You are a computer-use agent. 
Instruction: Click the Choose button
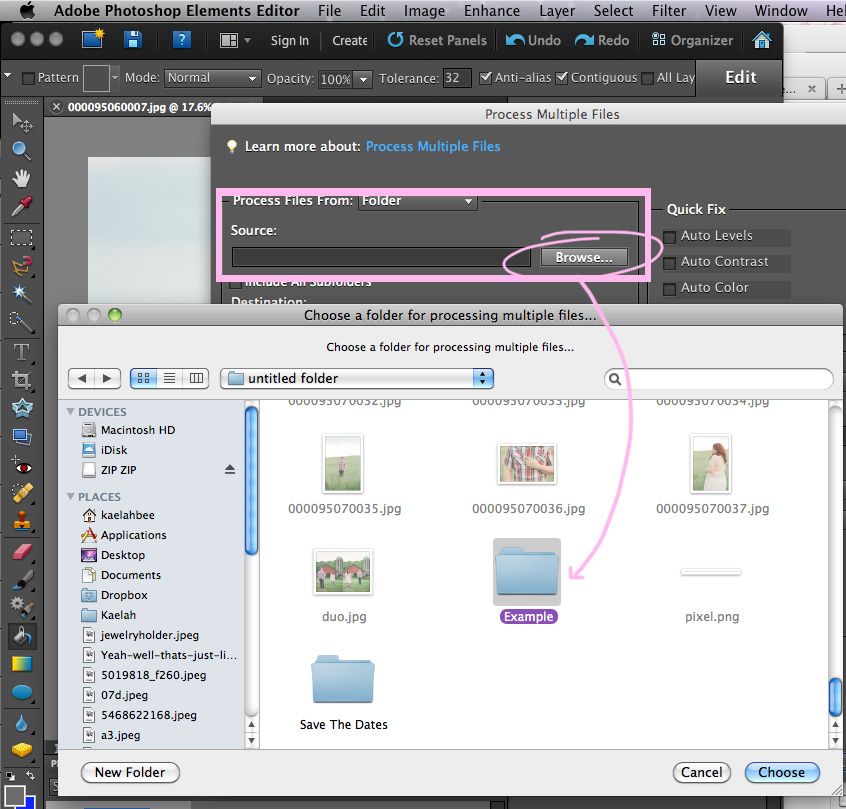(781, 772)
